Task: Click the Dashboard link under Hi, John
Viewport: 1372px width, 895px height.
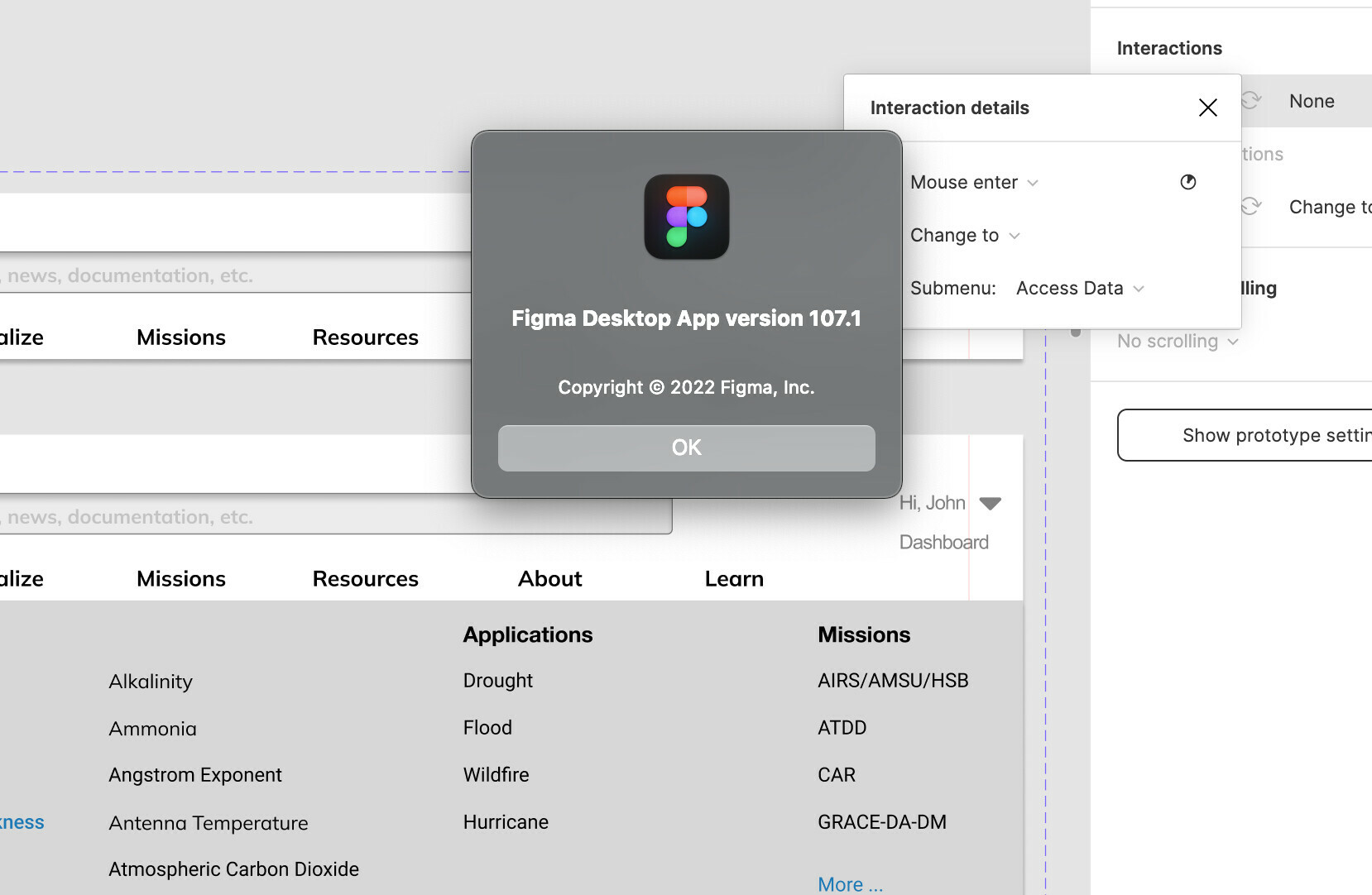Action: [943, 542]
